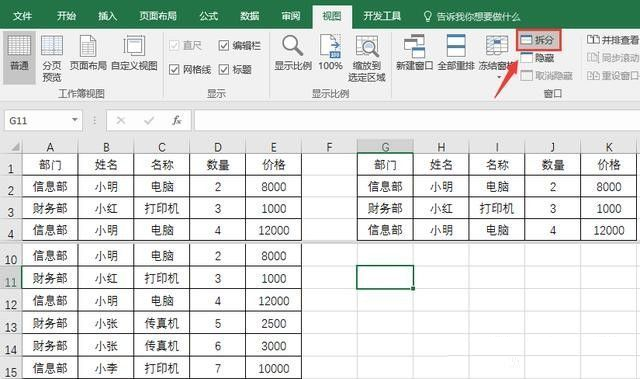Select column G header
This screenshot has height=379, width=640.
(385, 146)
